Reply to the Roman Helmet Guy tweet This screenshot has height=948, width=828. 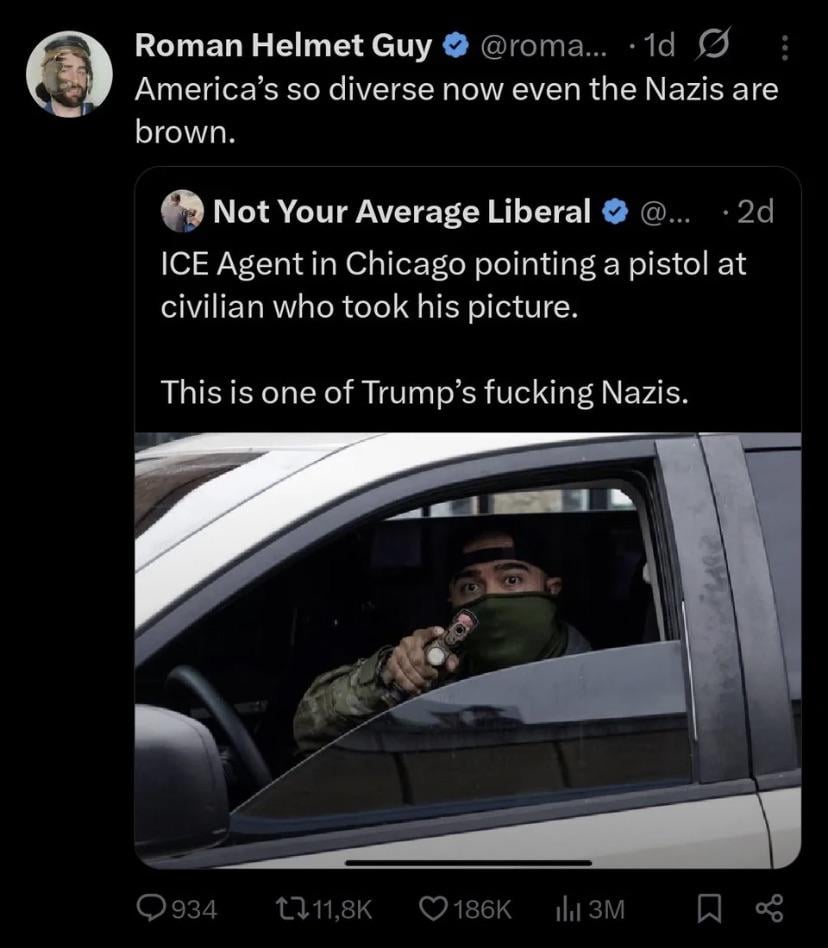tap(152, 908)
